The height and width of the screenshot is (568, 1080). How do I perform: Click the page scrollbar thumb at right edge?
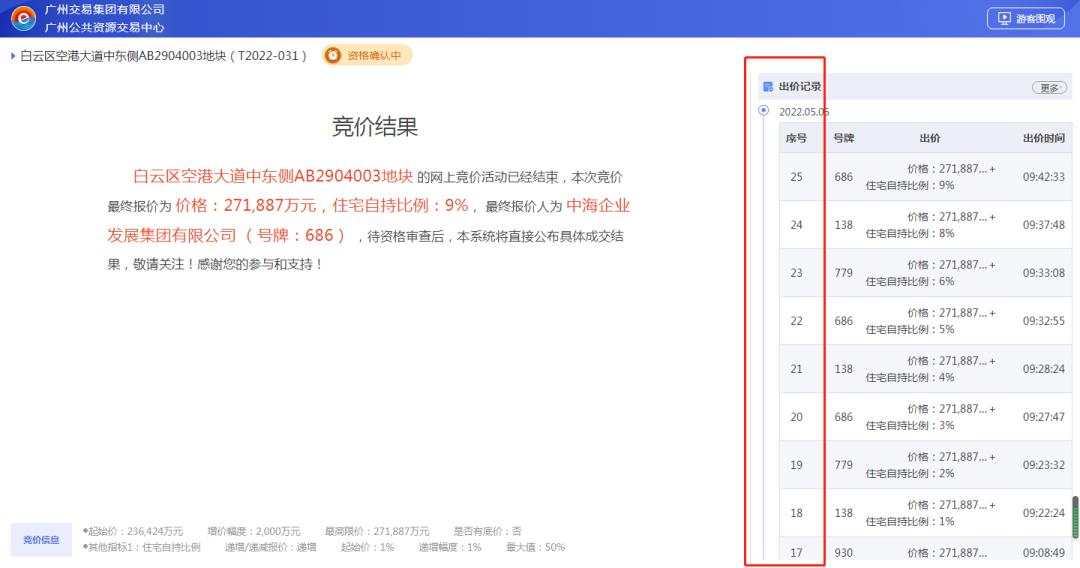coord(1075,518)
